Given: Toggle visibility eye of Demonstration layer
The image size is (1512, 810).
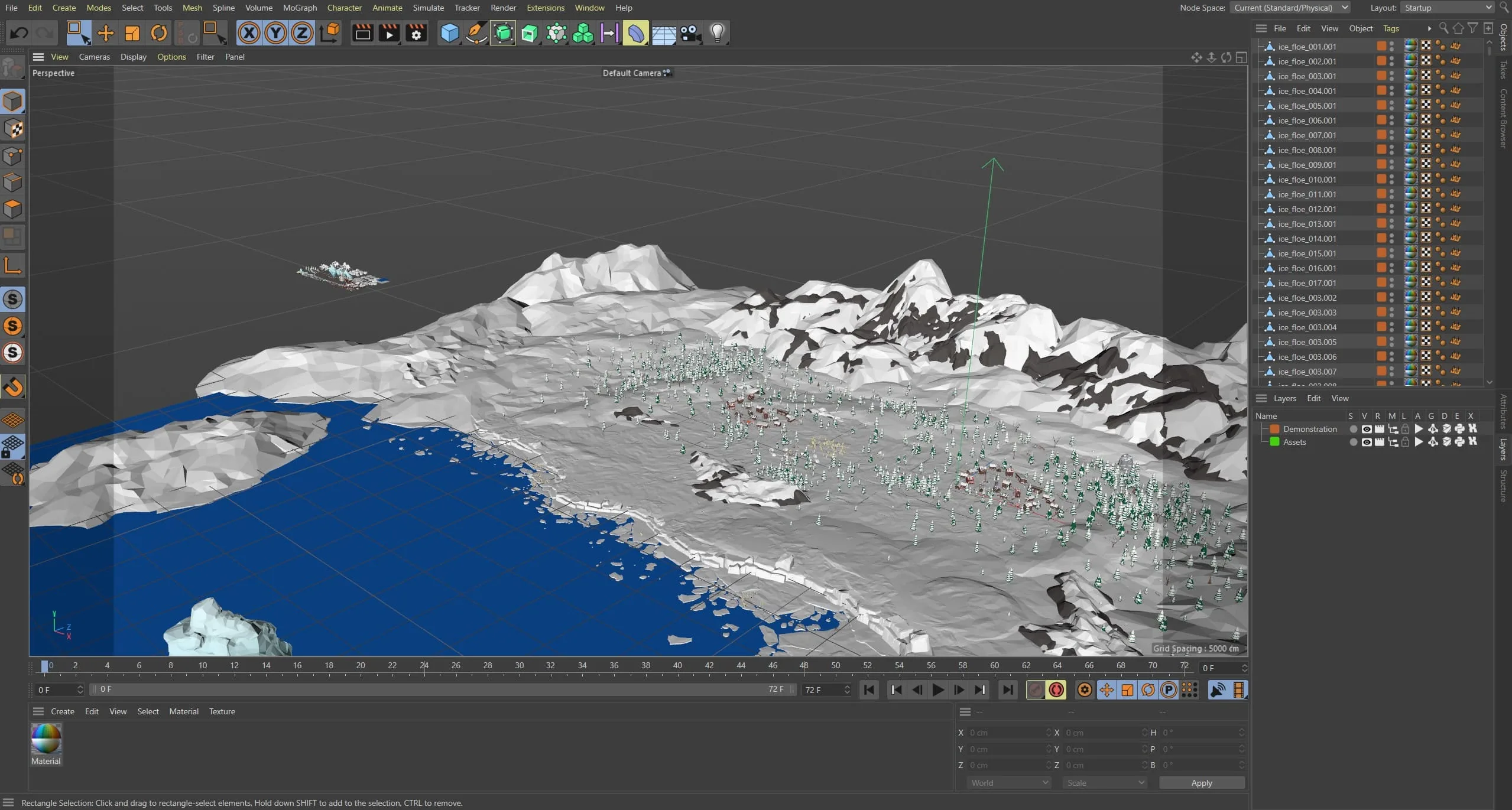Looking at the screenshot, I should (x=1366, y=430).
